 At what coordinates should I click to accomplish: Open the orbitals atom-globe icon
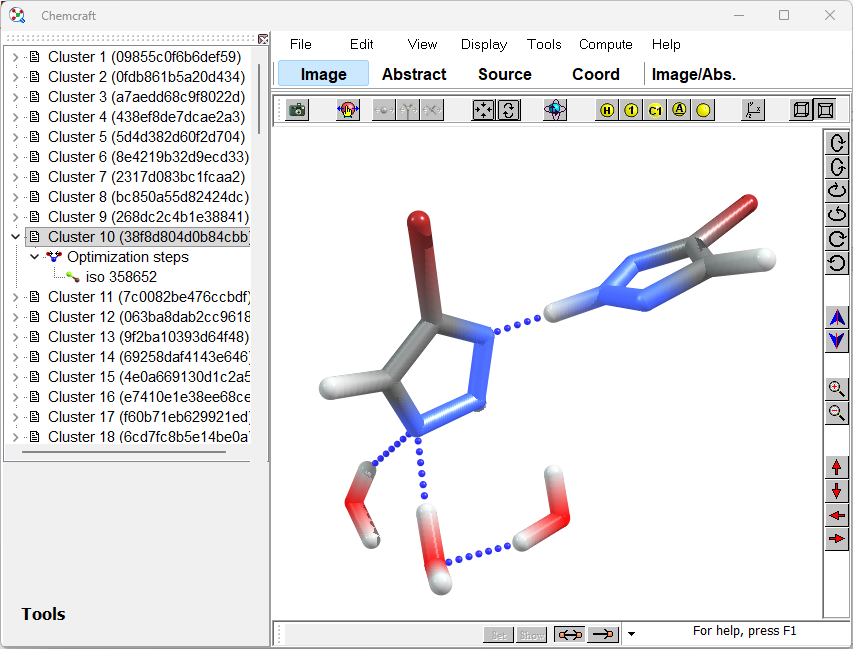[555, 110]
